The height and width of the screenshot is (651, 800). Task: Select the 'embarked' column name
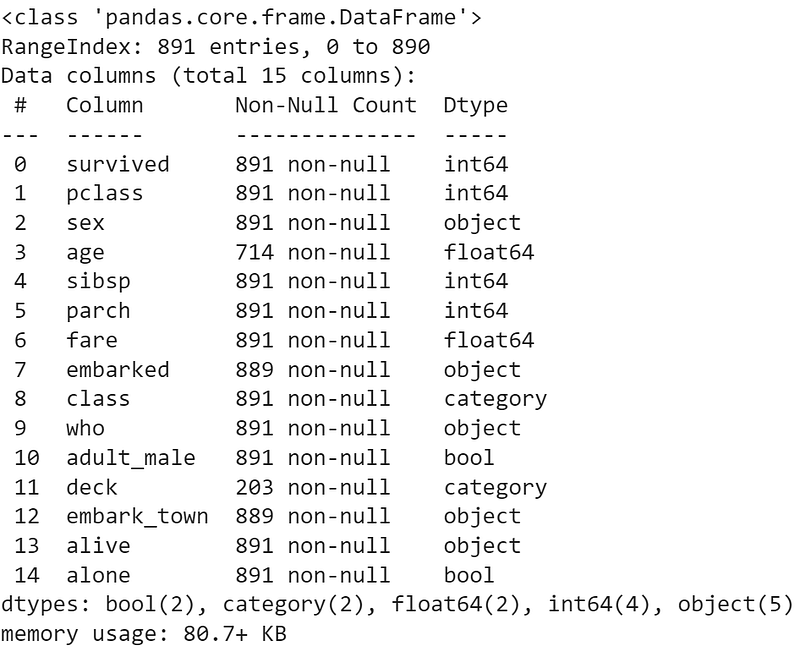(x=118, y=369)
